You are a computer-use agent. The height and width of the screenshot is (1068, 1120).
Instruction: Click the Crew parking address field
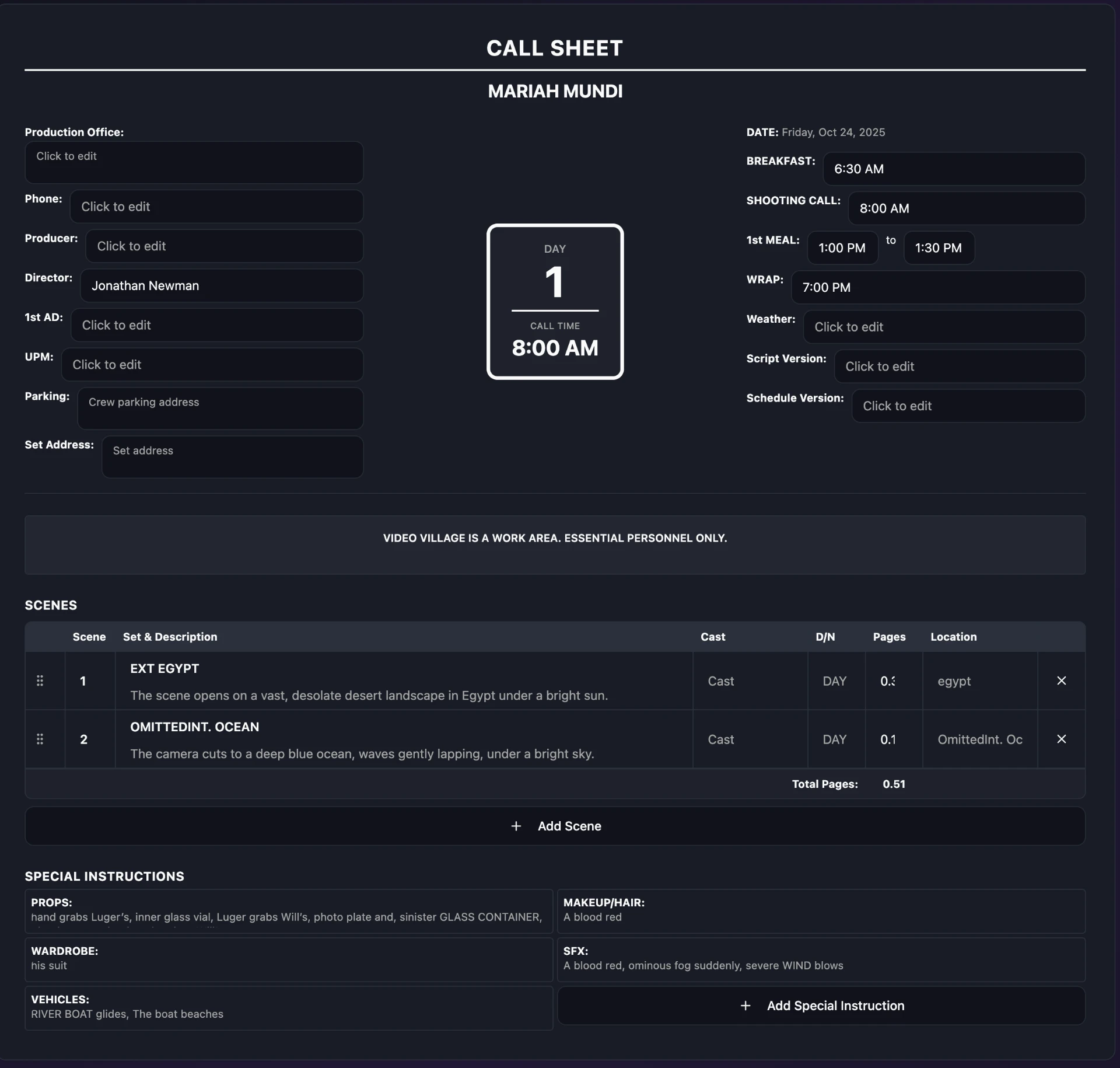coord(220,409)
